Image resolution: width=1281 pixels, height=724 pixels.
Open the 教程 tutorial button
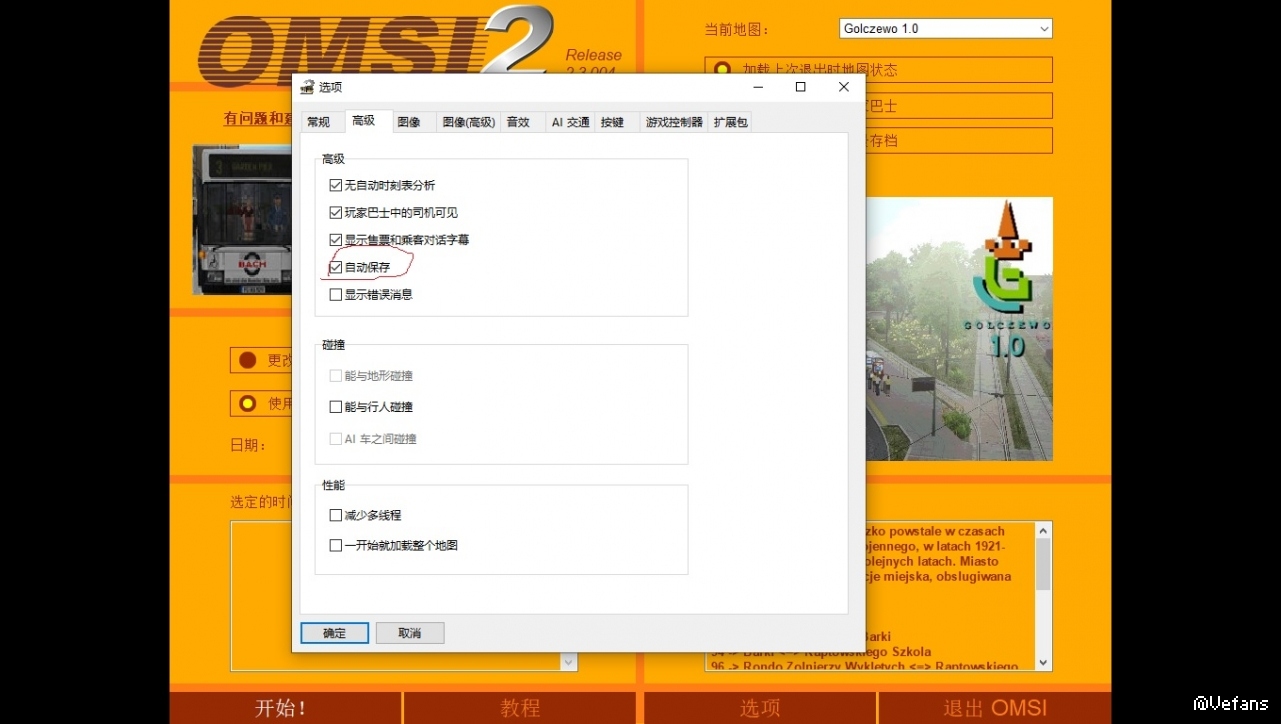(x=520, y=708)
